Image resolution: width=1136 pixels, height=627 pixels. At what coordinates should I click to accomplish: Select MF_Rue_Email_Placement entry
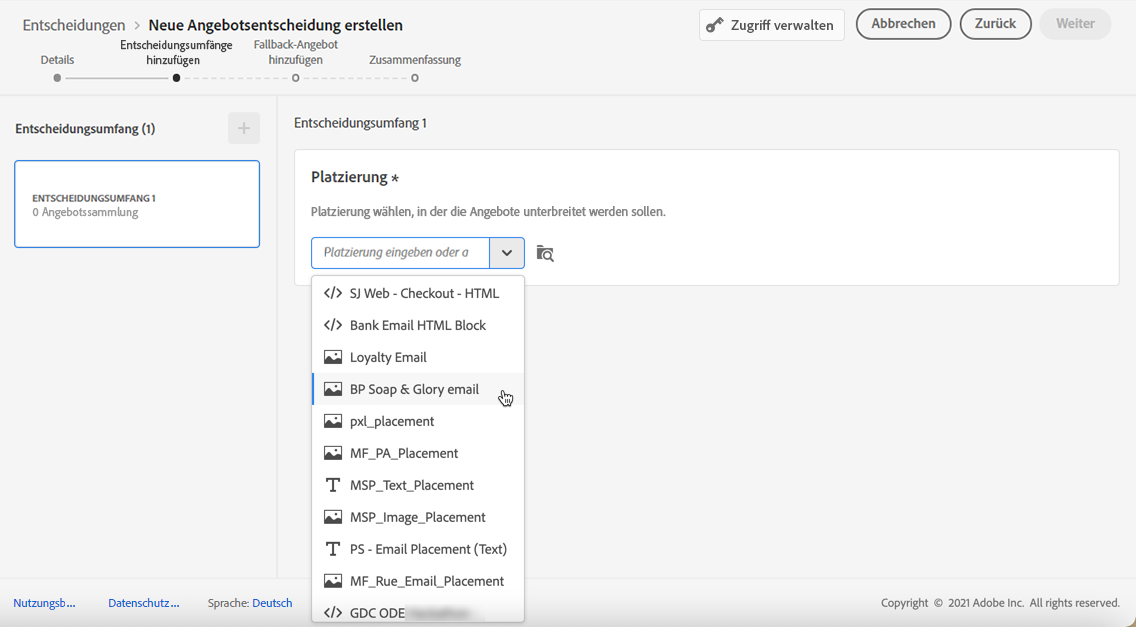pos(426,581)
